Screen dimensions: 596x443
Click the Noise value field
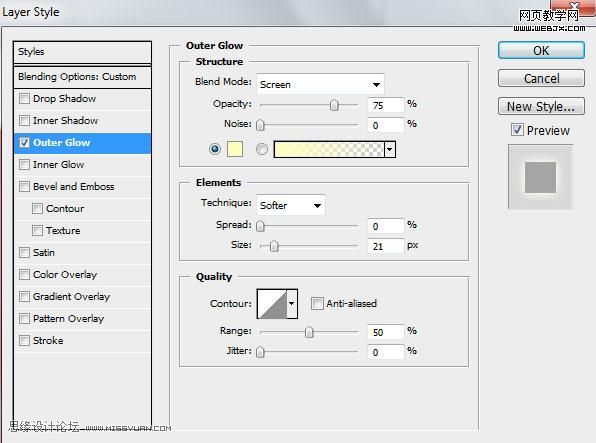point(386,125)
